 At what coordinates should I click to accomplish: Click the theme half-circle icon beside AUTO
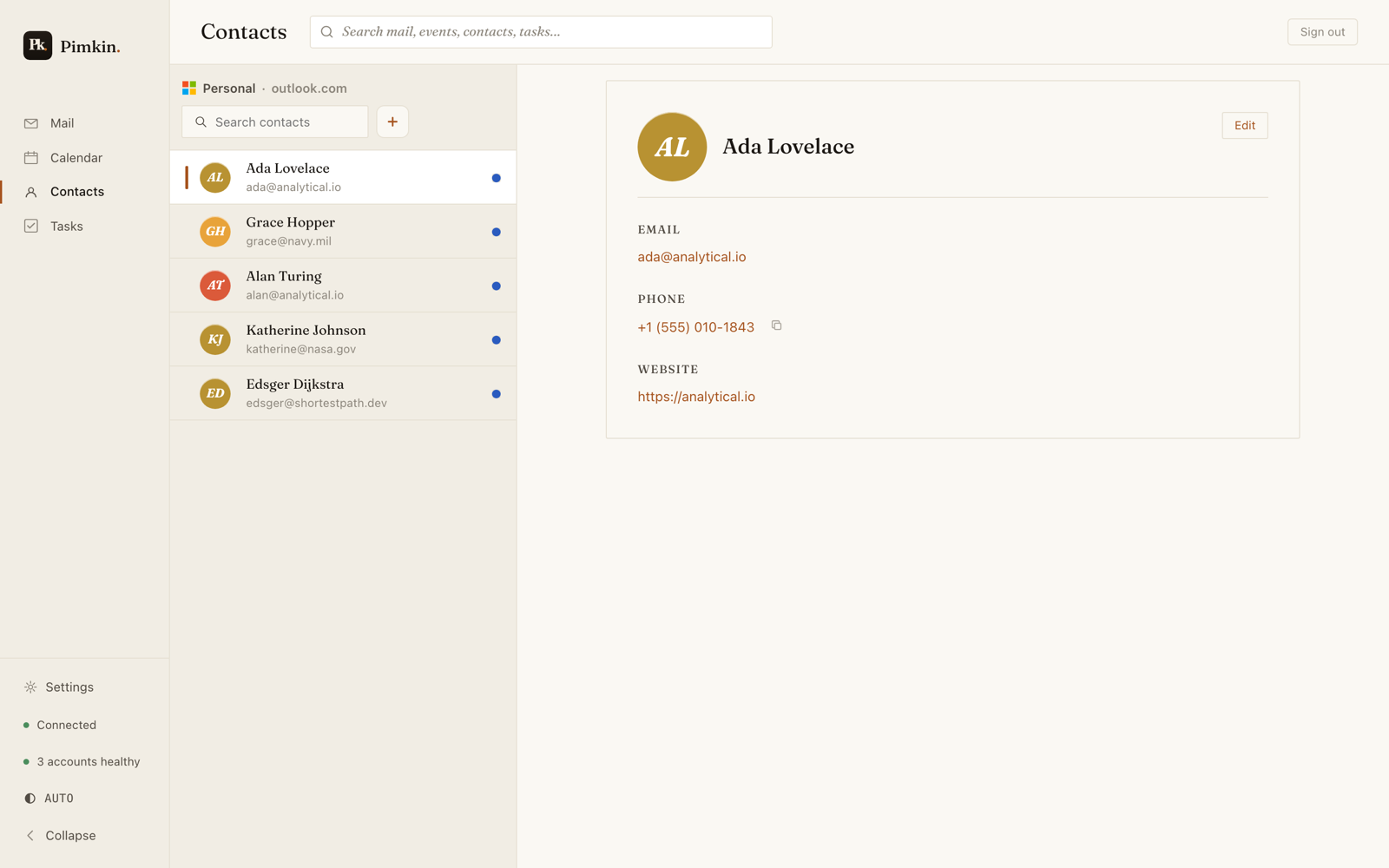pos(30,798)
